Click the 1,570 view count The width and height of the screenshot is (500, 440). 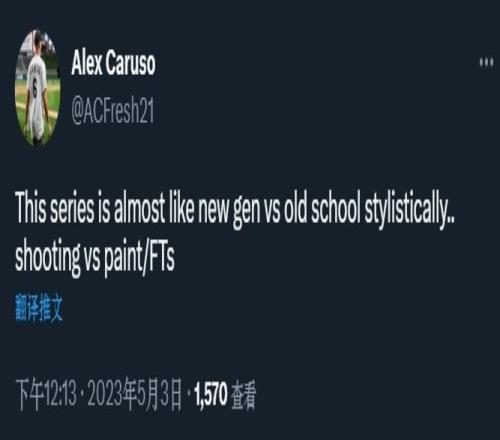tap(211, 395)
